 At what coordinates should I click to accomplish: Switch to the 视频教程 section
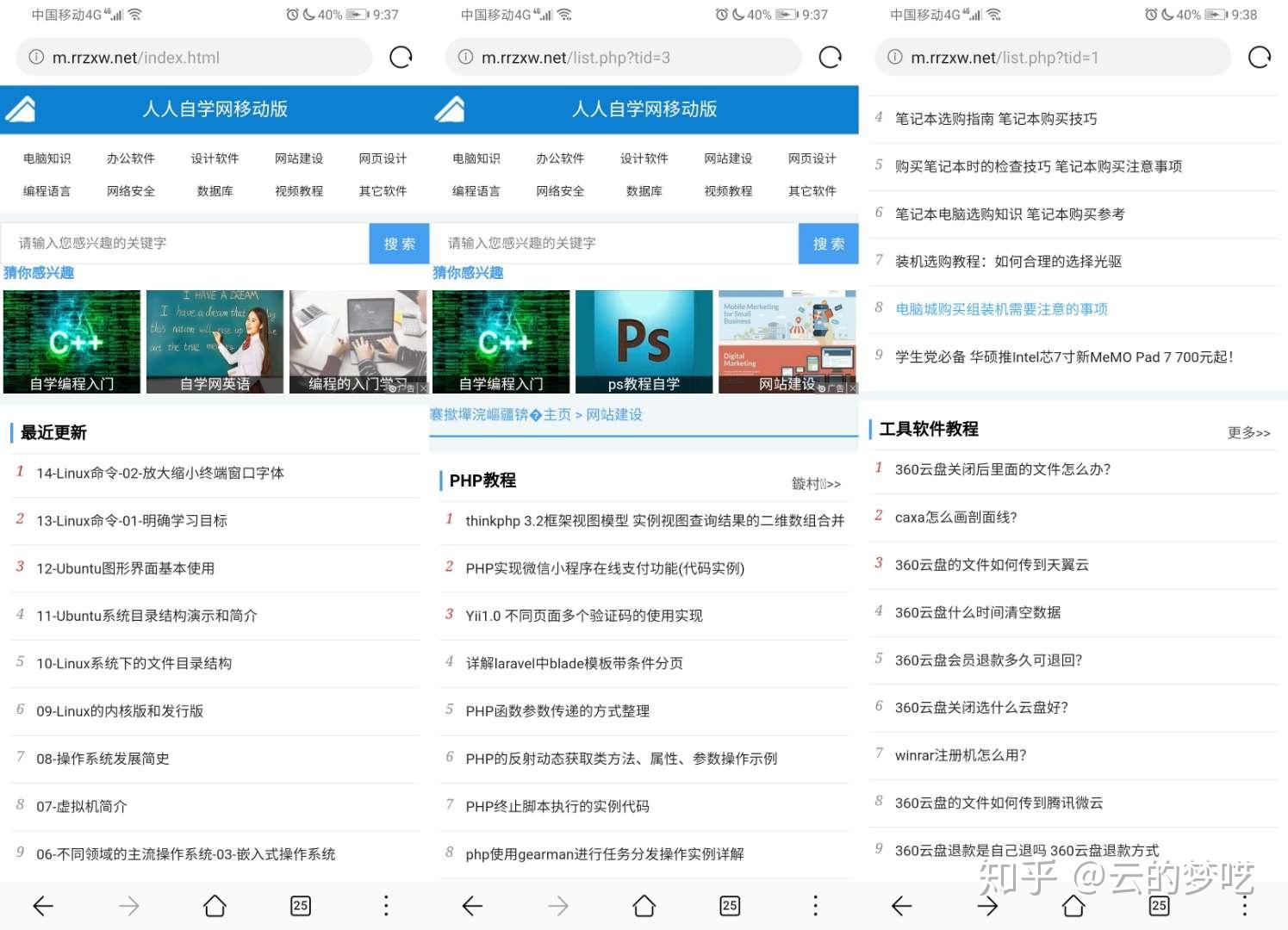pyautogui.click(x=298, y=190)
